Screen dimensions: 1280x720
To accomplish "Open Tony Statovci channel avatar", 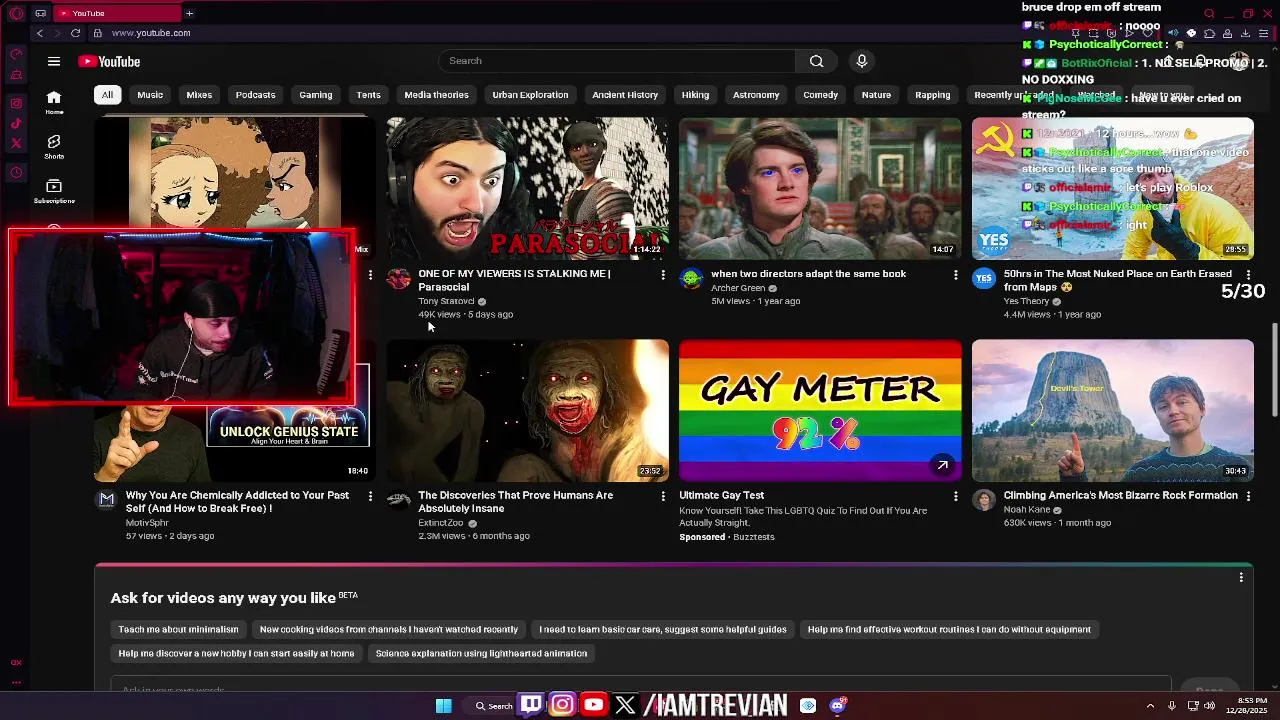I will point(399,278).
